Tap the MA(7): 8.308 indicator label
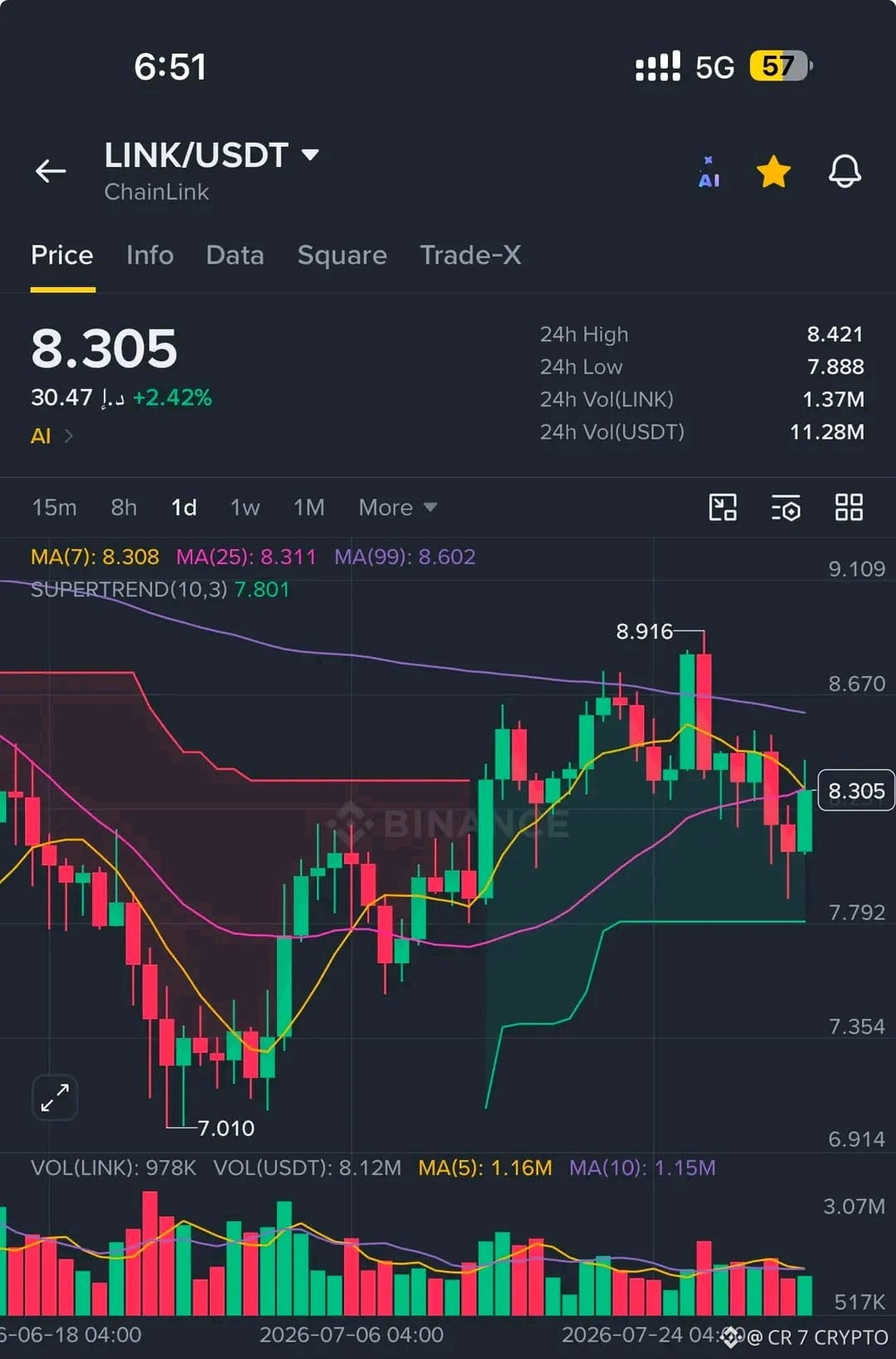896x1359 pixels. point(95,557)
